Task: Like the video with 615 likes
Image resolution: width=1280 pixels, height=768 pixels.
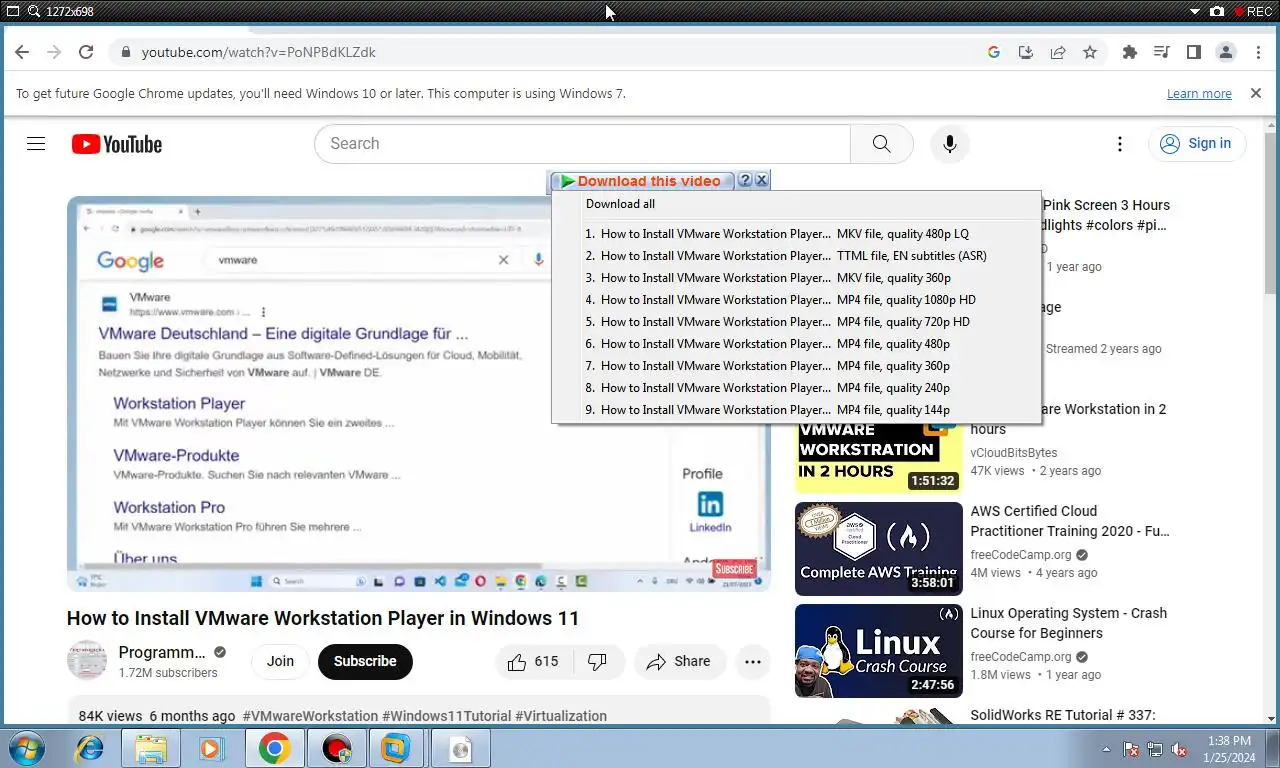Action: pyautogui.click(x=533, y=661)
